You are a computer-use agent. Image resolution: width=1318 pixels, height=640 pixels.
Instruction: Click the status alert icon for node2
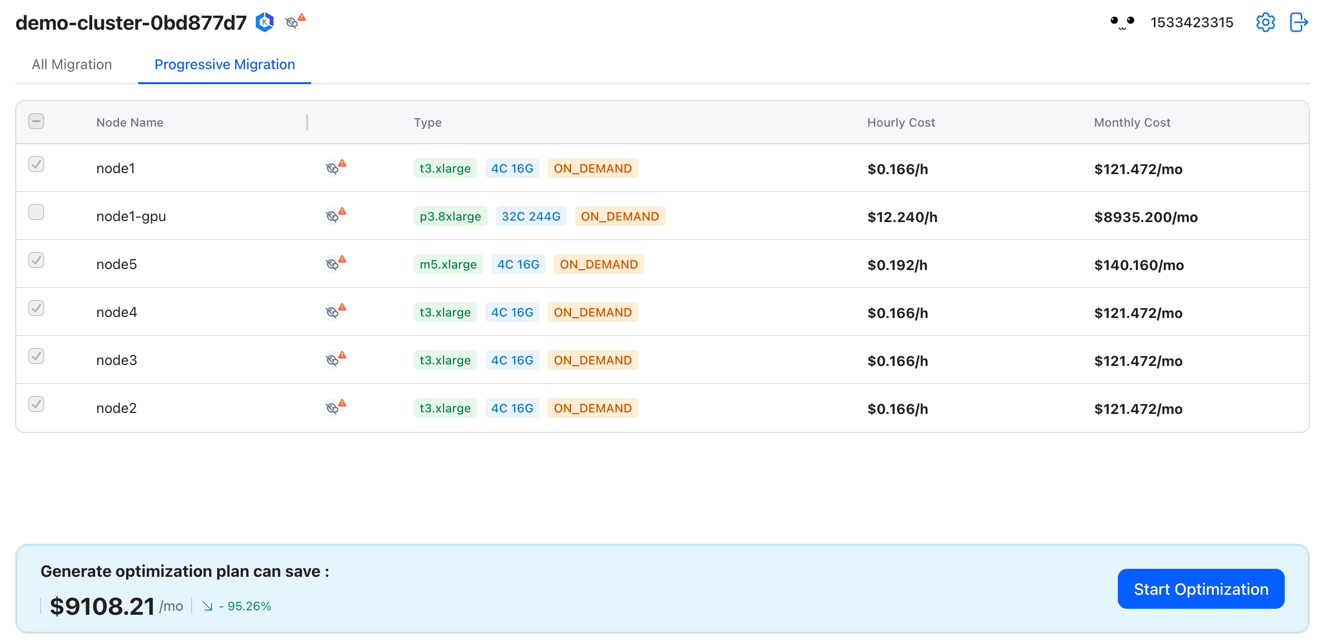pyautogui.click(x=335, y=408)
